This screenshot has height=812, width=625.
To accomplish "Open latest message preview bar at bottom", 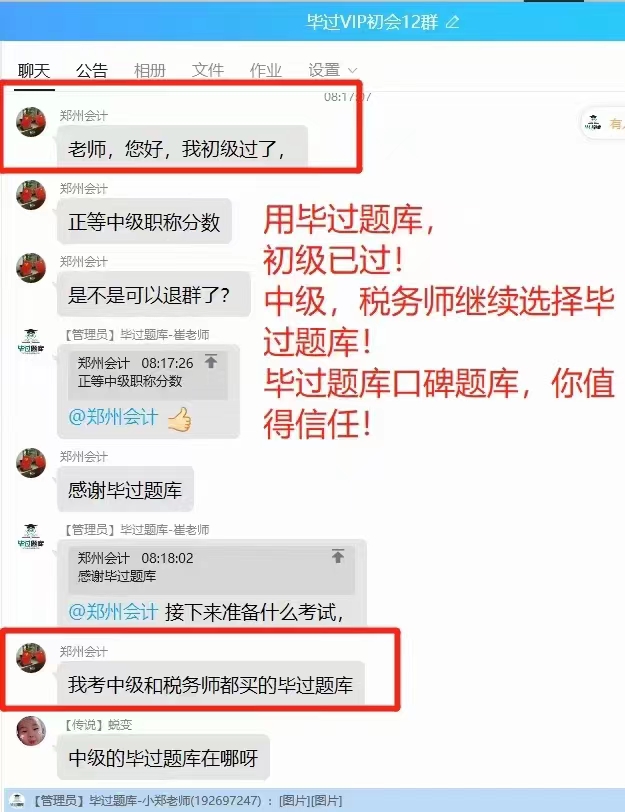I will 312,800.
